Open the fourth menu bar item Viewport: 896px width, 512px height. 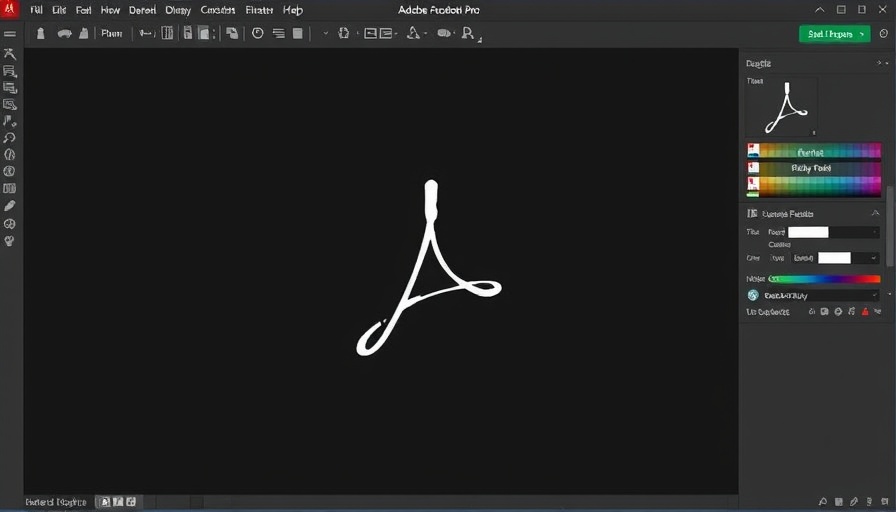click(110, 10)
